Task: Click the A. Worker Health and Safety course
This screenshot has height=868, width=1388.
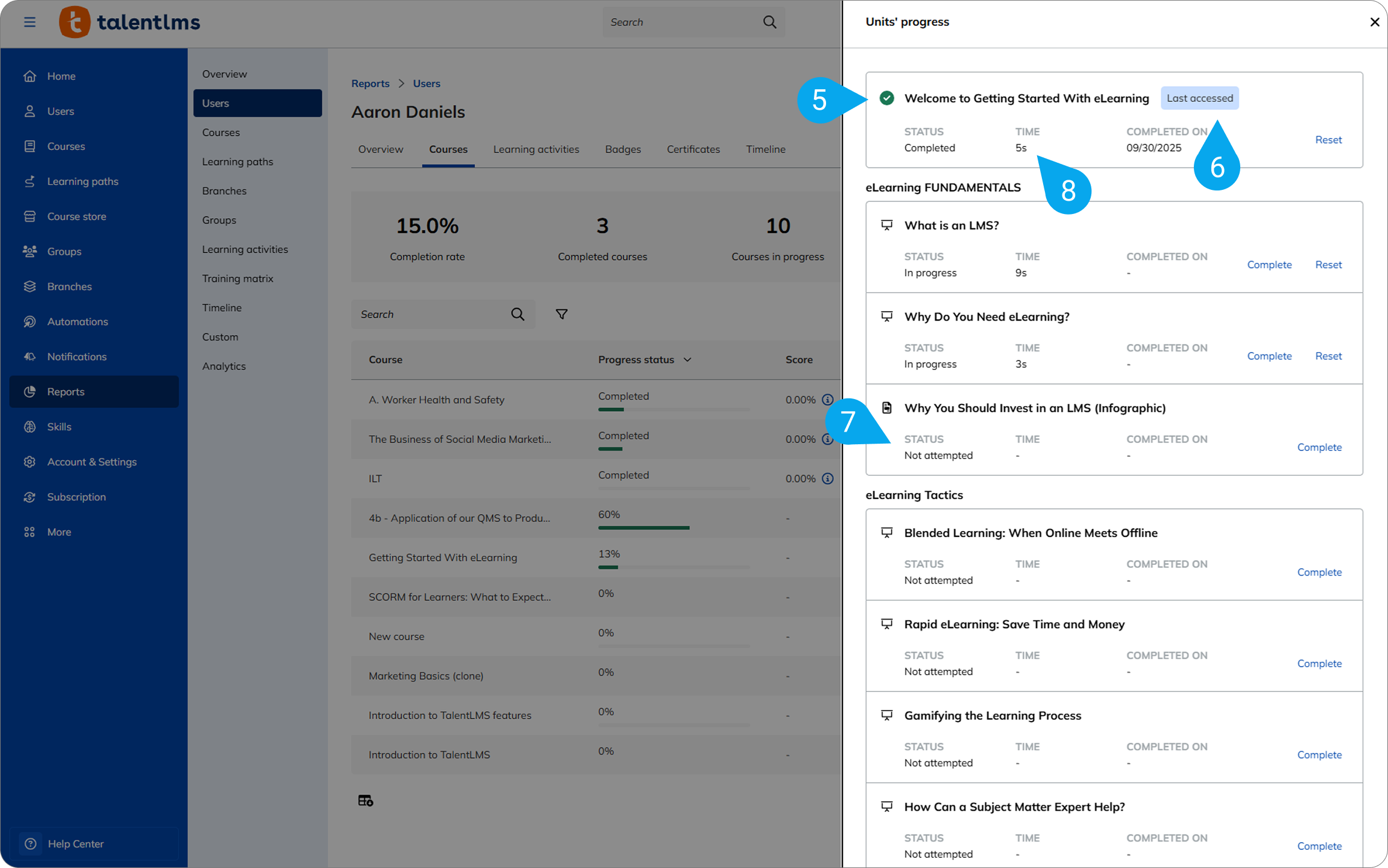Action: pos(436,400)
